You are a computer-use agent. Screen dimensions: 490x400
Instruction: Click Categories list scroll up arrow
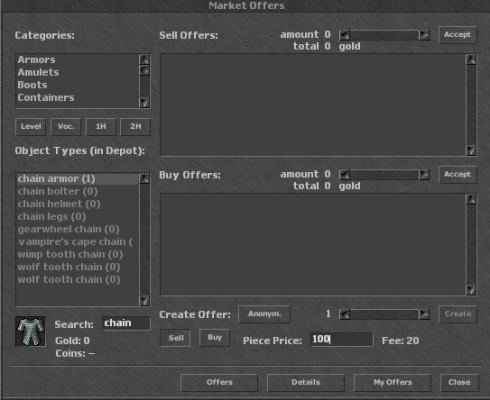(x=144, y=60)
